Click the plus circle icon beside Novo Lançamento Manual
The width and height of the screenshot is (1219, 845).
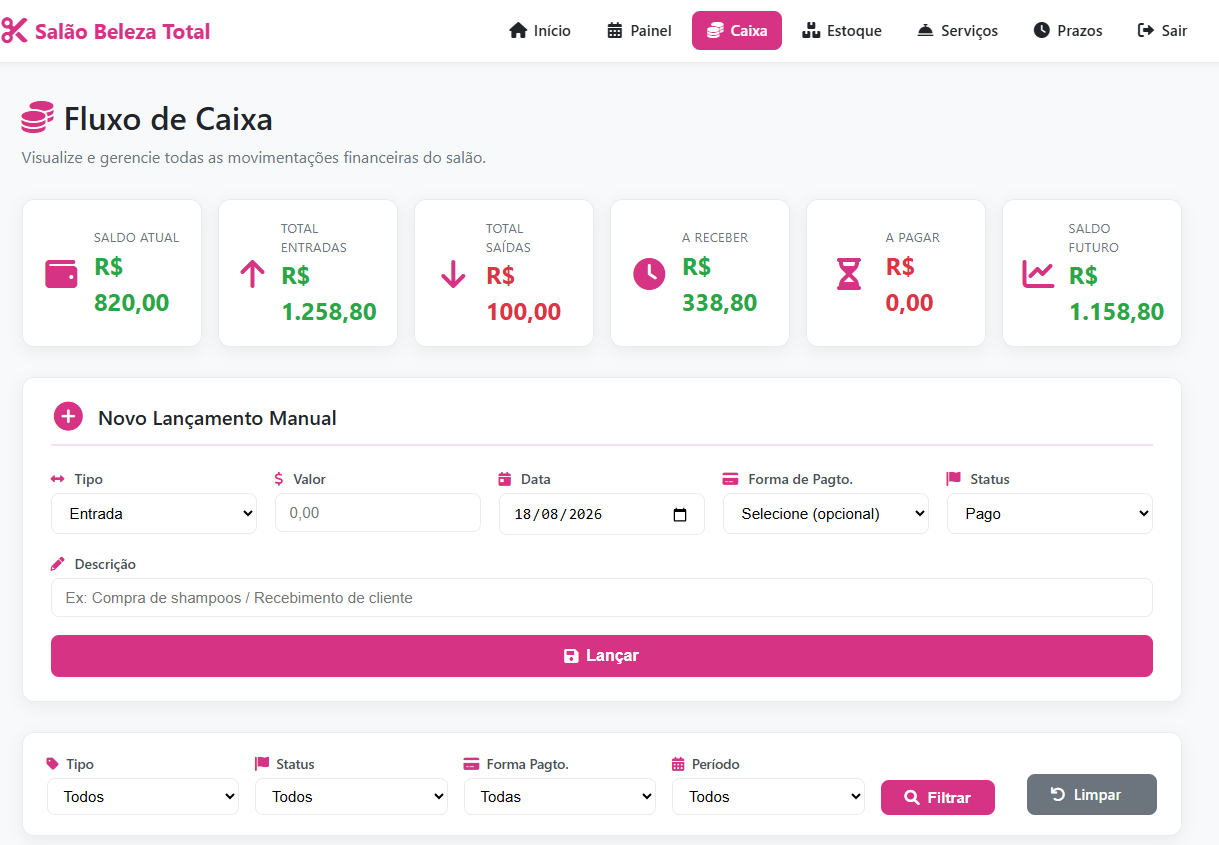(x=67, y=417)
